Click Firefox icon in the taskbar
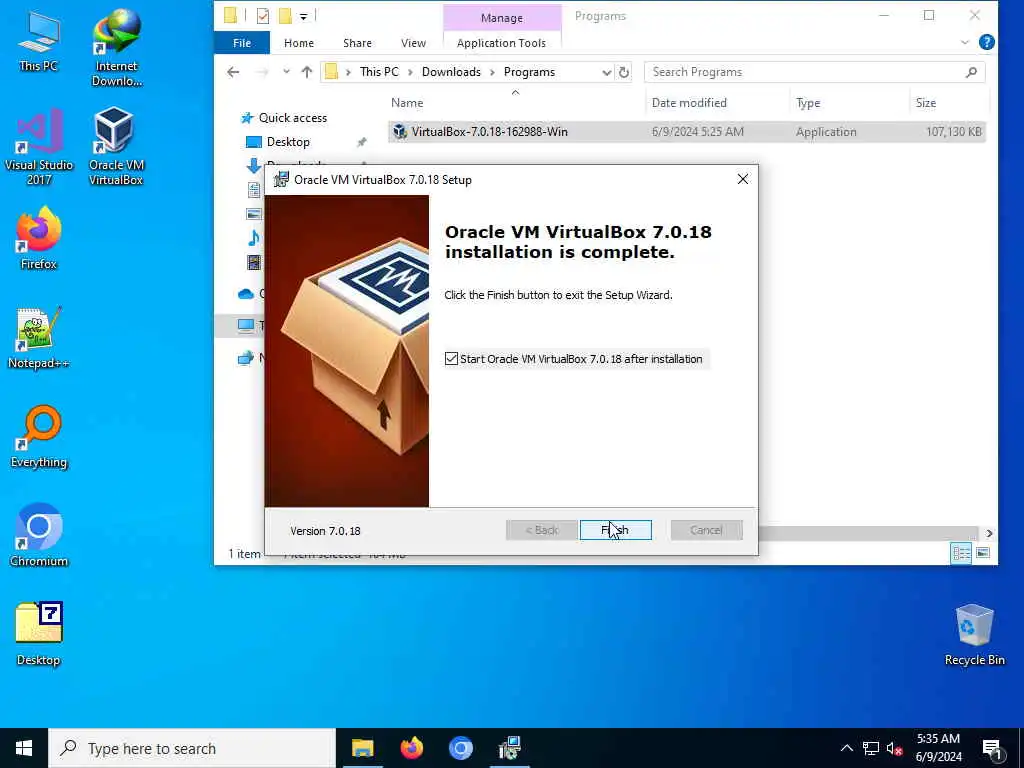 411,748
